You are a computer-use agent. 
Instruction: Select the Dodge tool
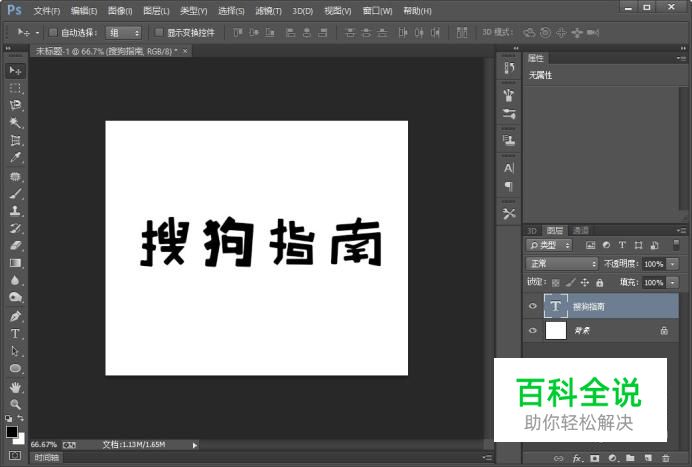click(15, 297)
